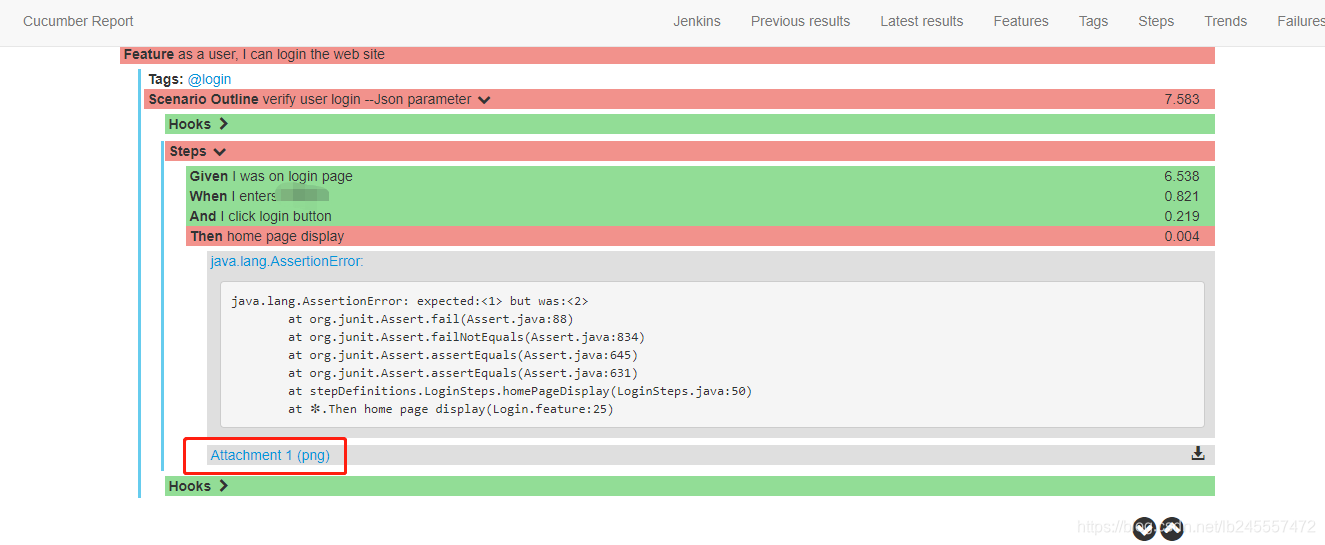Go to Previous results
Viewport: 1325px width, 545px height.
pyautogui.click(x=800, y=21)
